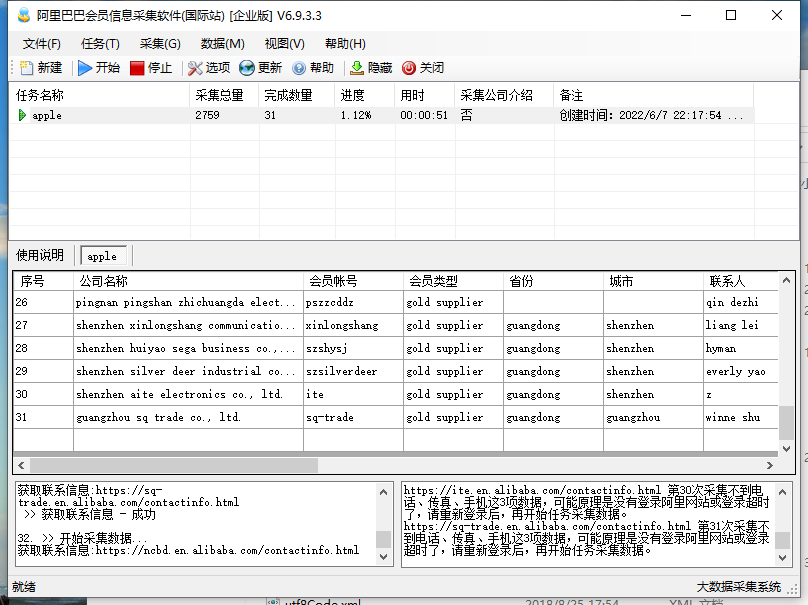This screenshot has height=605, width=808.
Task: Open the 视图(V) menu
Action: click(284, 44)
